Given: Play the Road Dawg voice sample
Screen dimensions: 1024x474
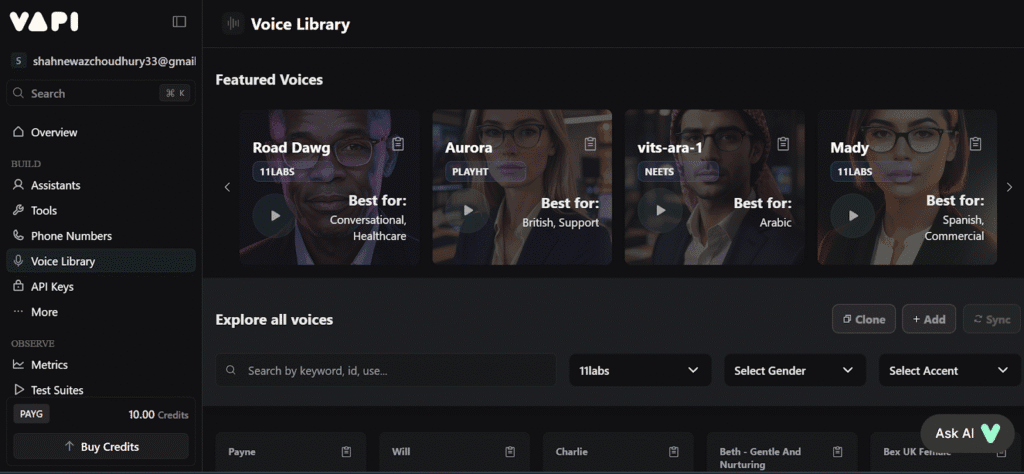Looking at the screenshot, I should pyautogui.click(x=273, y=215).
